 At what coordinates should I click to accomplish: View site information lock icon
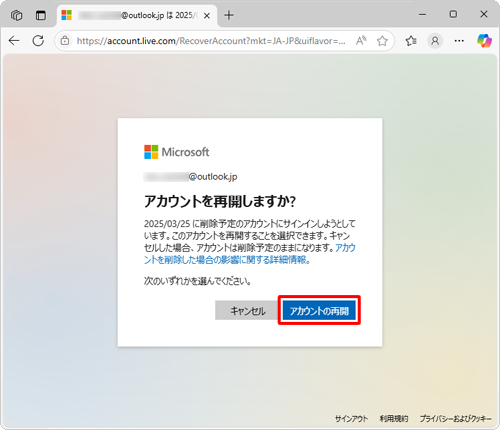(65, 41)
